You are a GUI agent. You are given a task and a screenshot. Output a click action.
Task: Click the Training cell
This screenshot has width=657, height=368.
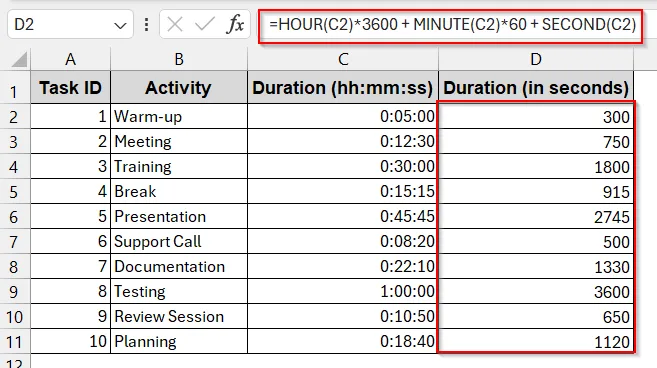click(x=179, y=166)
